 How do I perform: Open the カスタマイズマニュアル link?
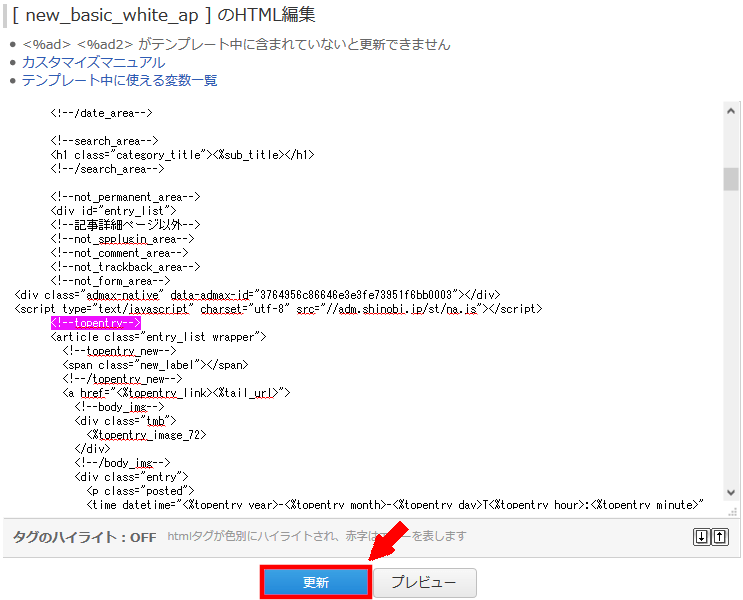coord(93,62)
